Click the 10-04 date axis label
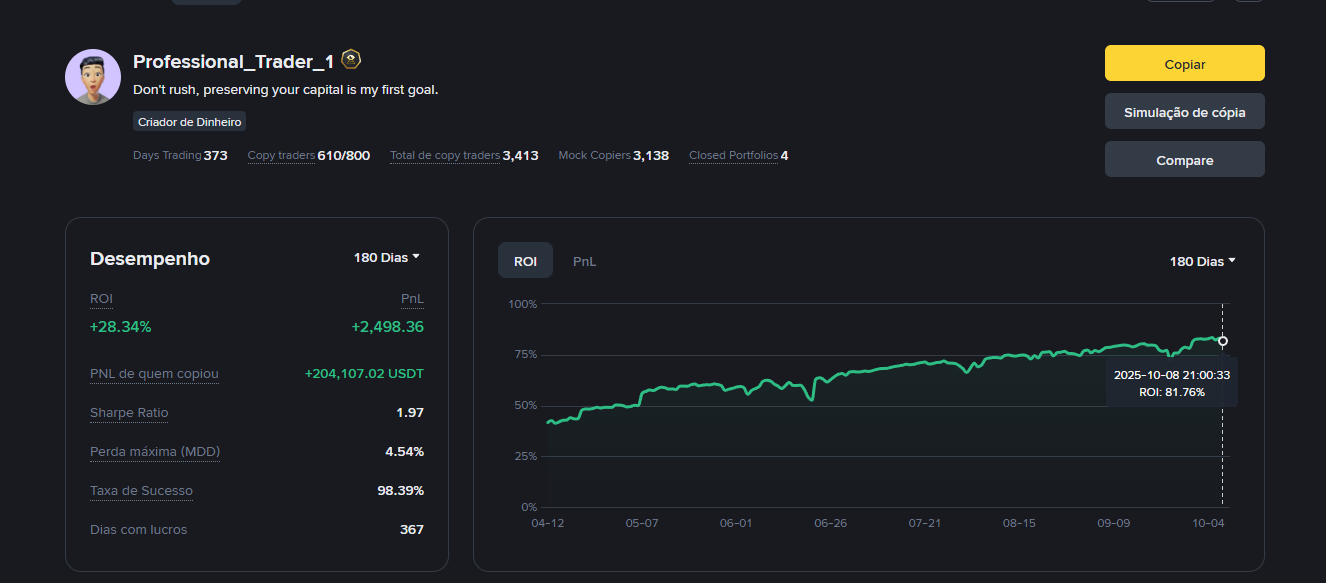This screenshot has height=583, width=1326. pos(1208,523)
